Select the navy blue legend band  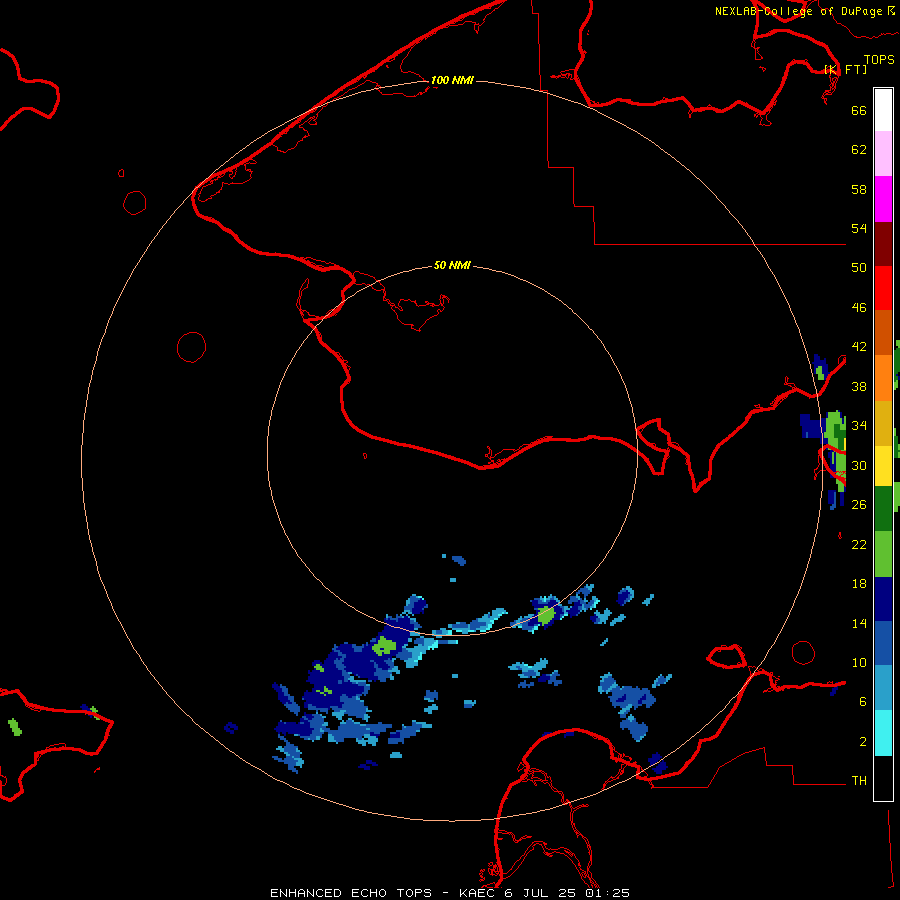883,599
